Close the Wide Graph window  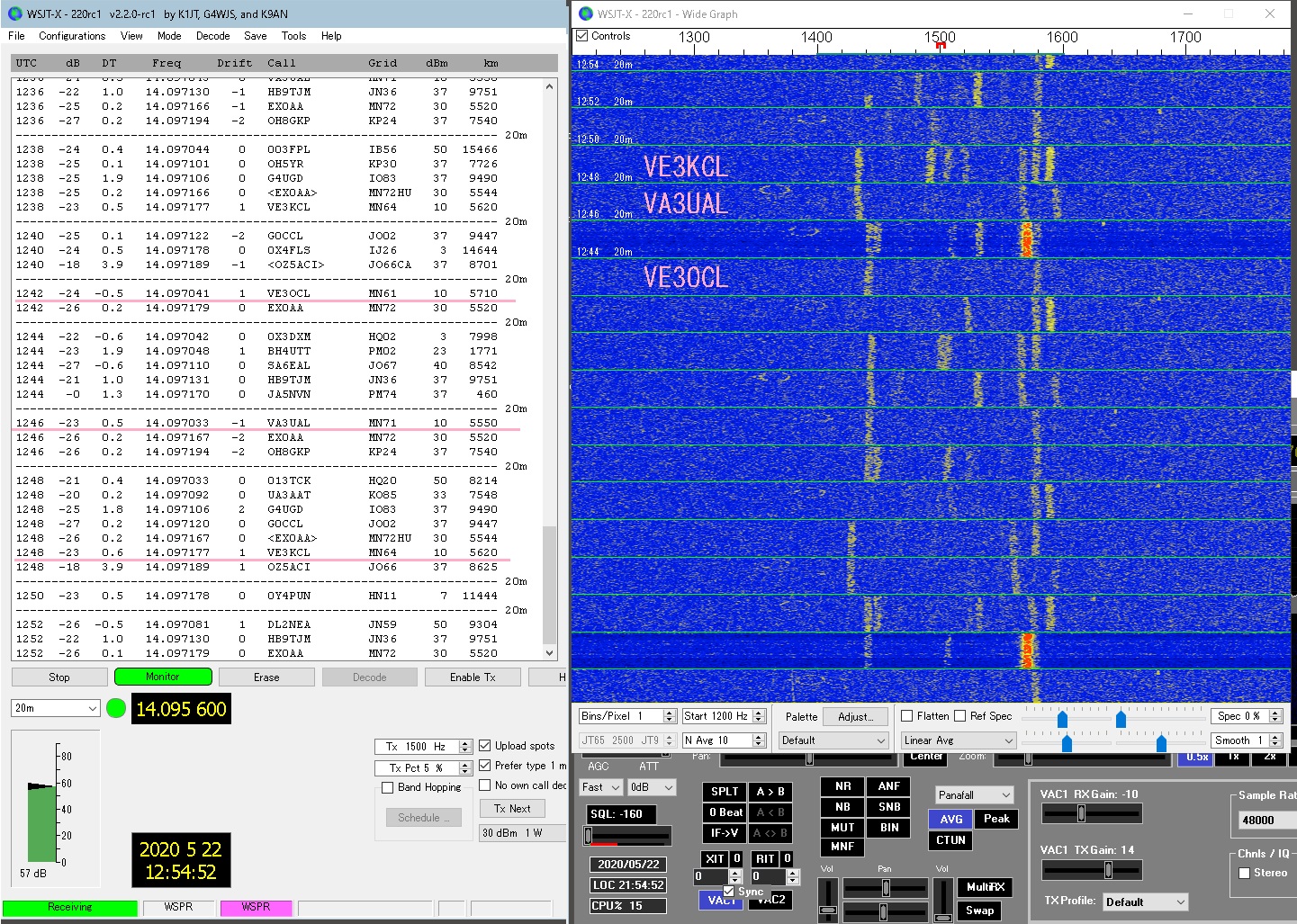(x=1270, y=13)
